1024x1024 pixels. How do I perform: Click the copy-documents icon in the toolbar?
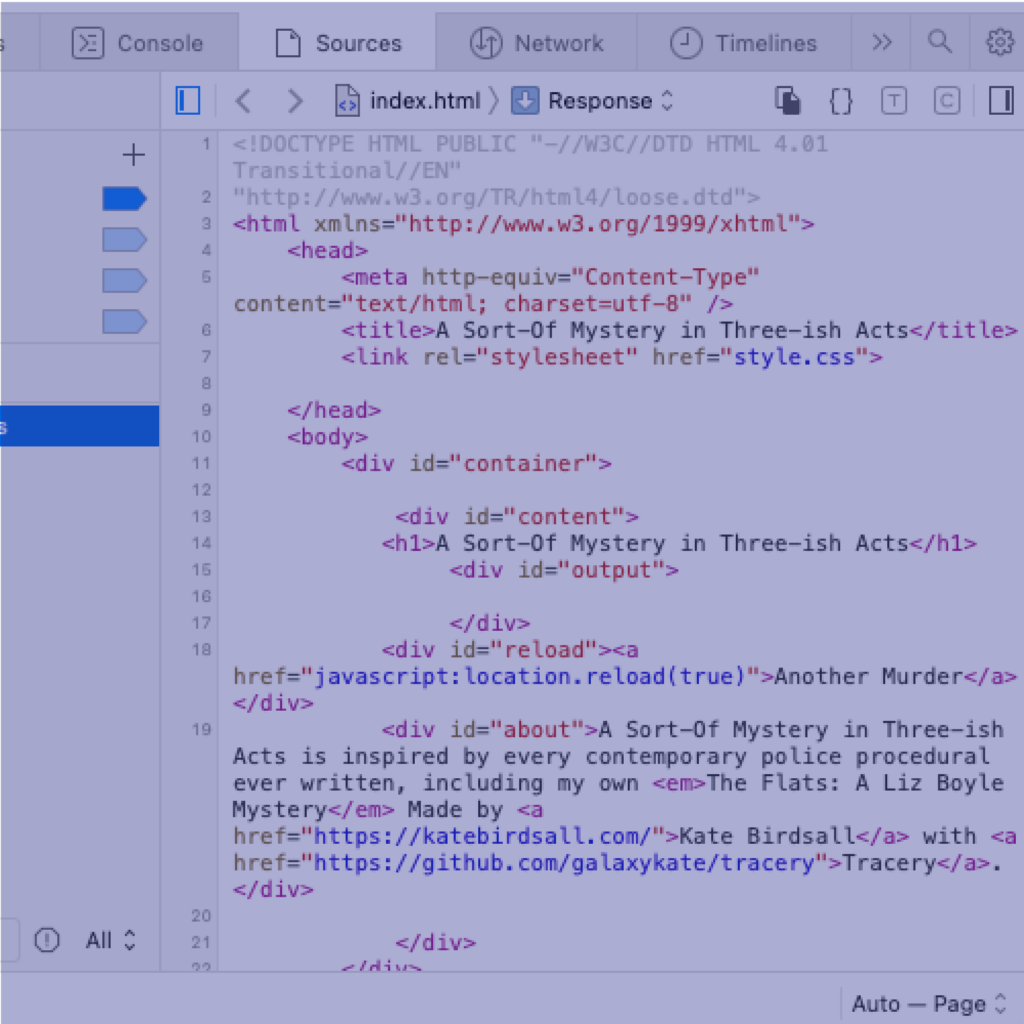click(x=788, y=101)
